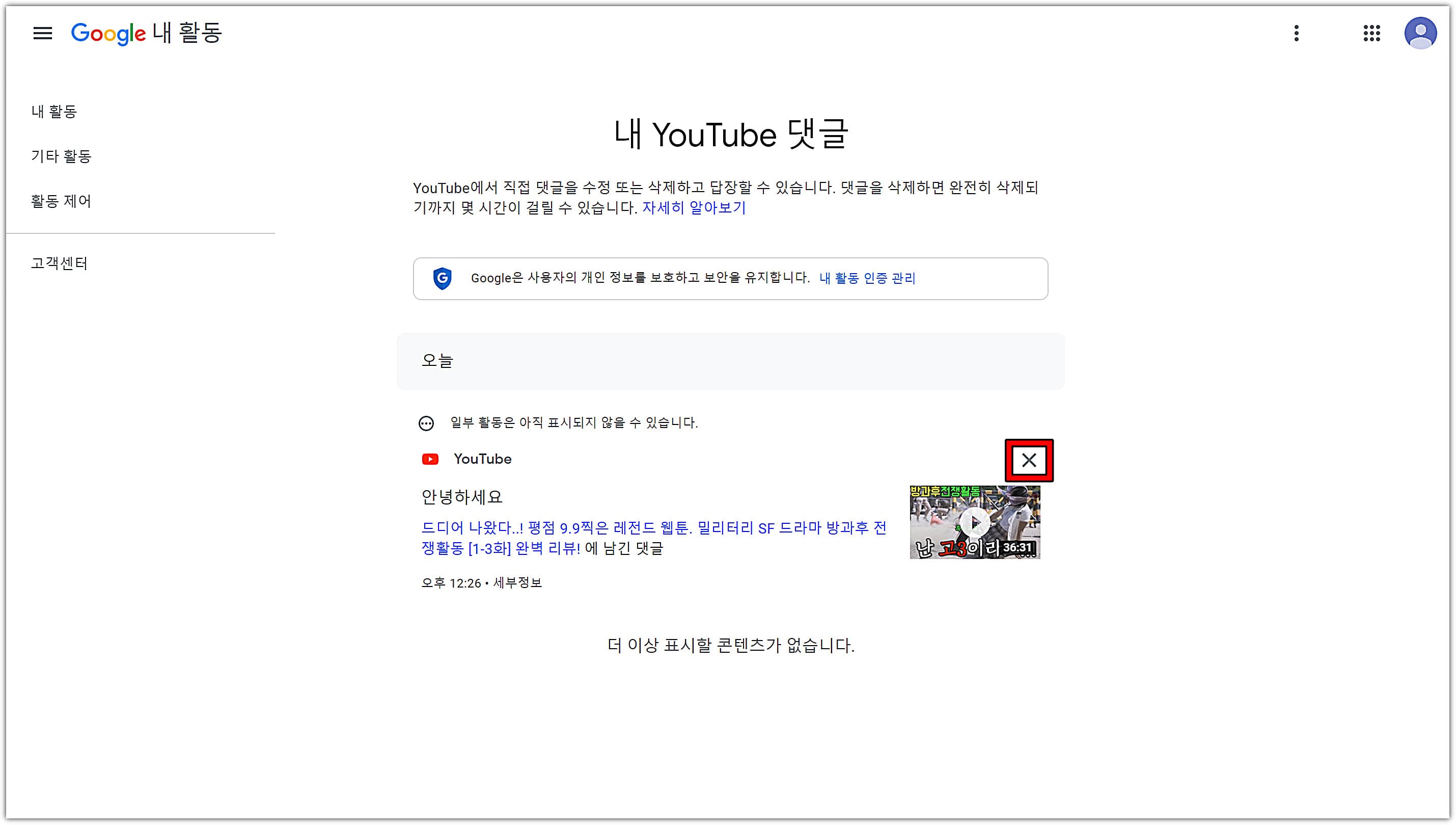The image size is (1456, 825).
Task: Click the red YouTube icon
Action: tap(430, 459)
